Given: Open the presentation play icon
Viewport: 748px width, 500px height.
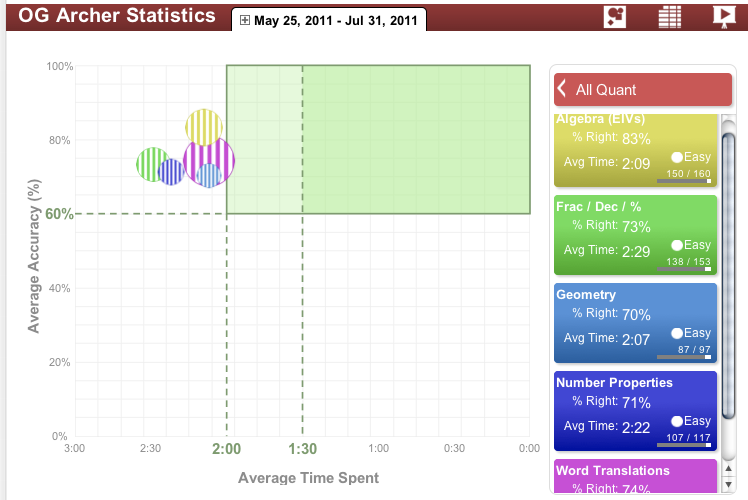Looking at the screenshot, I should pyautogui.click(x=724, y=17).
